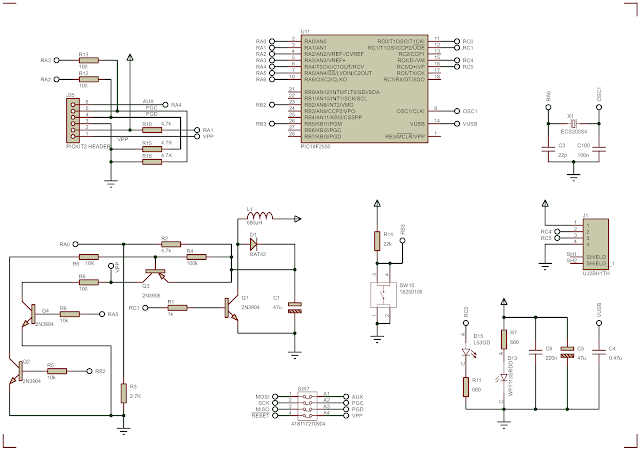Click the SW7 DIP switch block

307,405
